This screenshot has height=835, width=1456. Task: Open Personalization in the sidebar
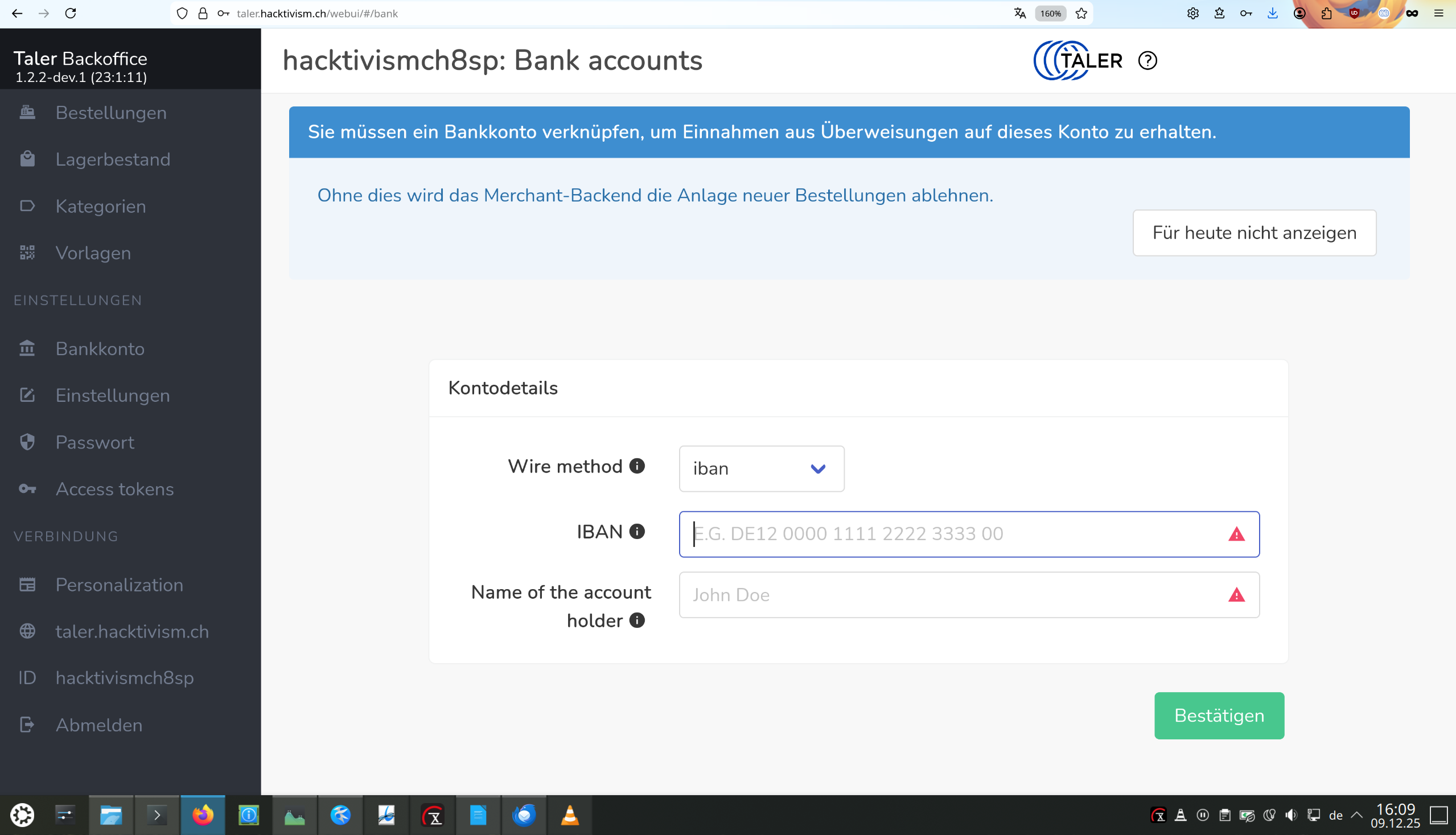[120, 585]
